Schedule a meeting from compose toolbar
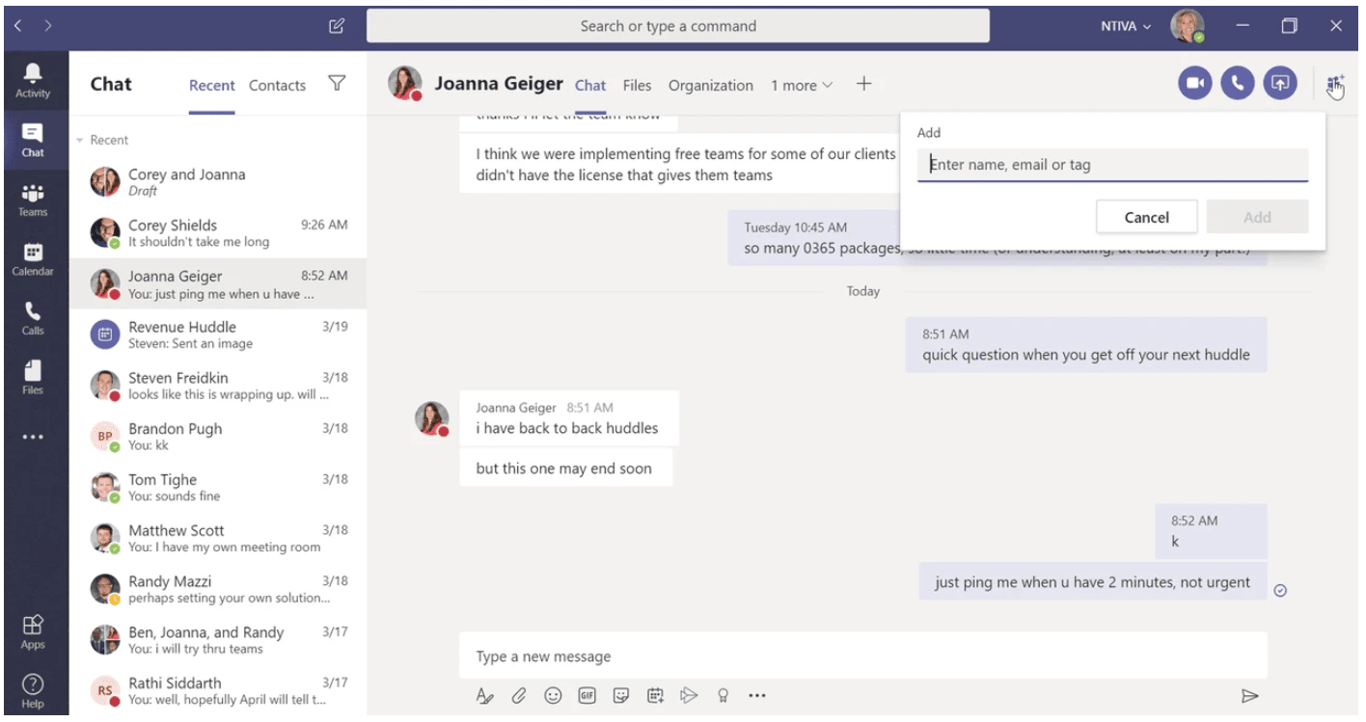1366x722 pixels. point(655,696)
